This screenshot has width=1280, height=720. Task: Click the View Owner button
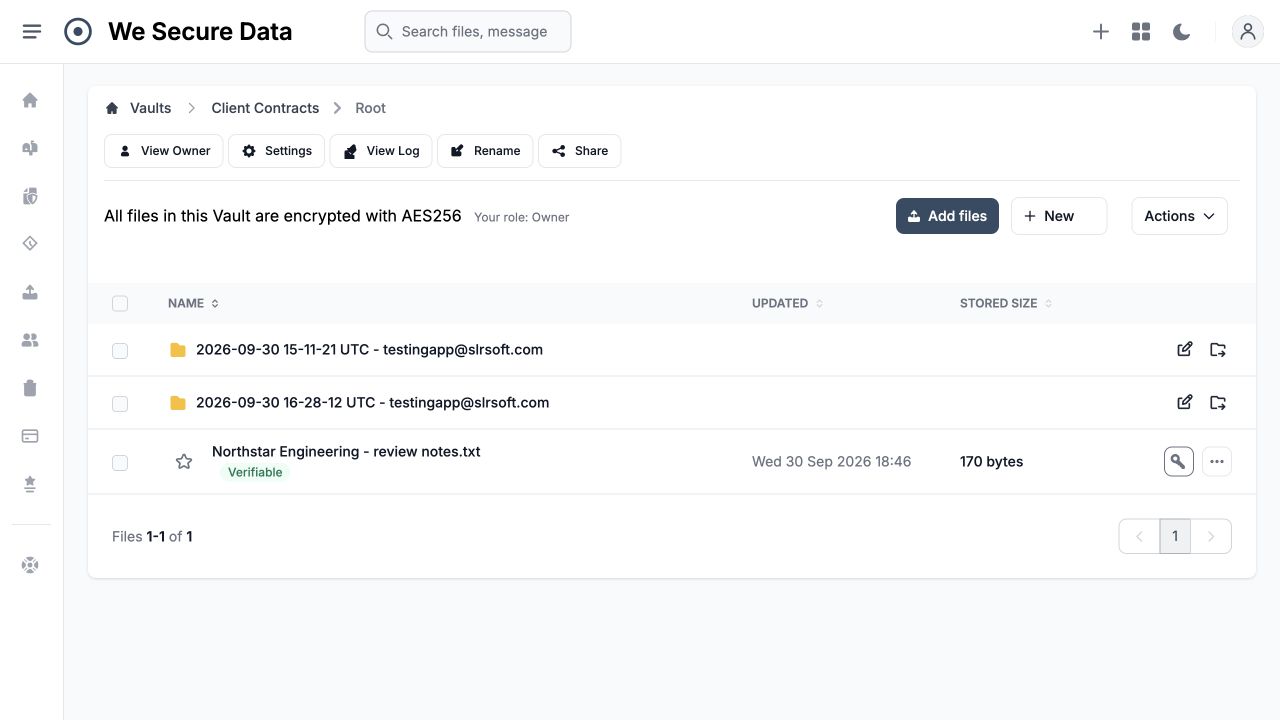[164, 151]
